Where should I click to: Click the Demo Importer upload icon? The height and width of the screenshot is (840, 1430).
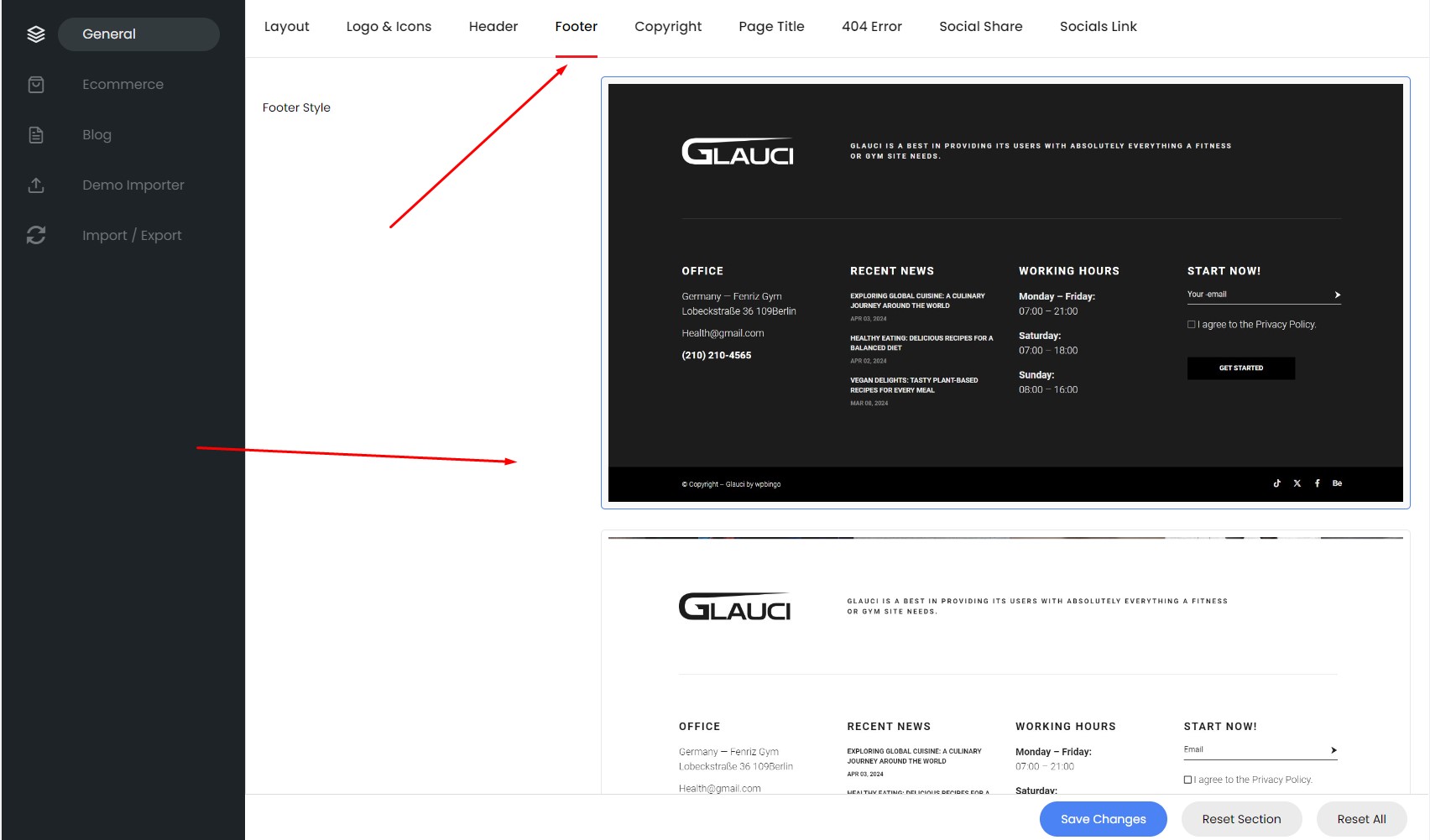point(35,185)
